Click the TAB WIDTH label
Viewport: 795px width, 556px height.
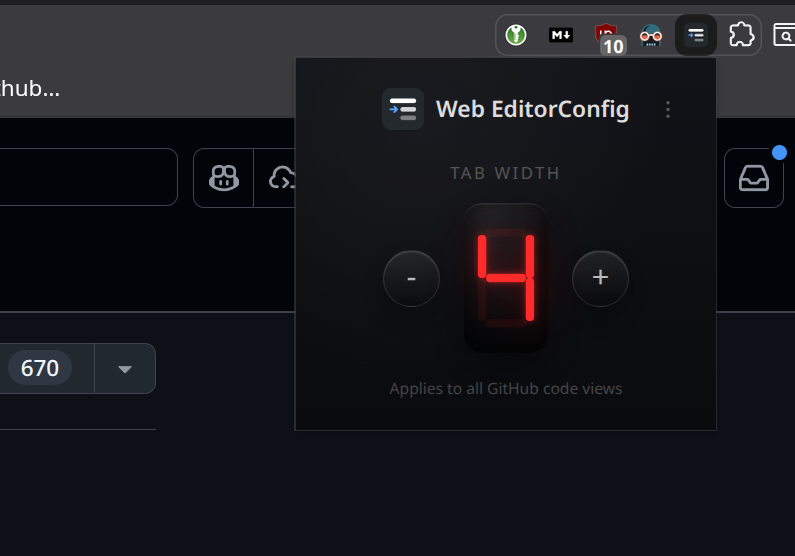click(505, 173)
